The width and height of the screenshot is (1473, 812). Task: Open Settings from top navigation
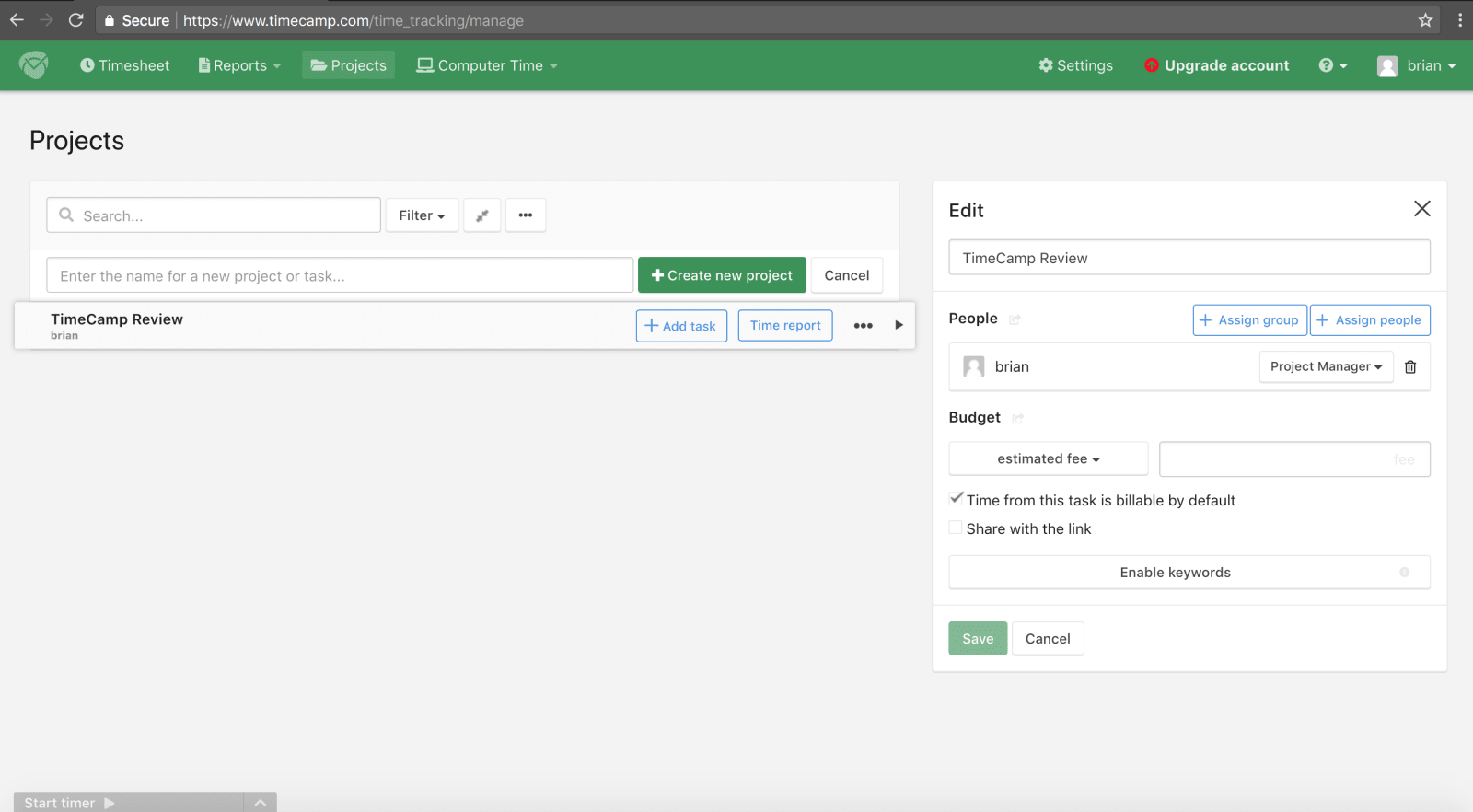(x=1075, y=65)
